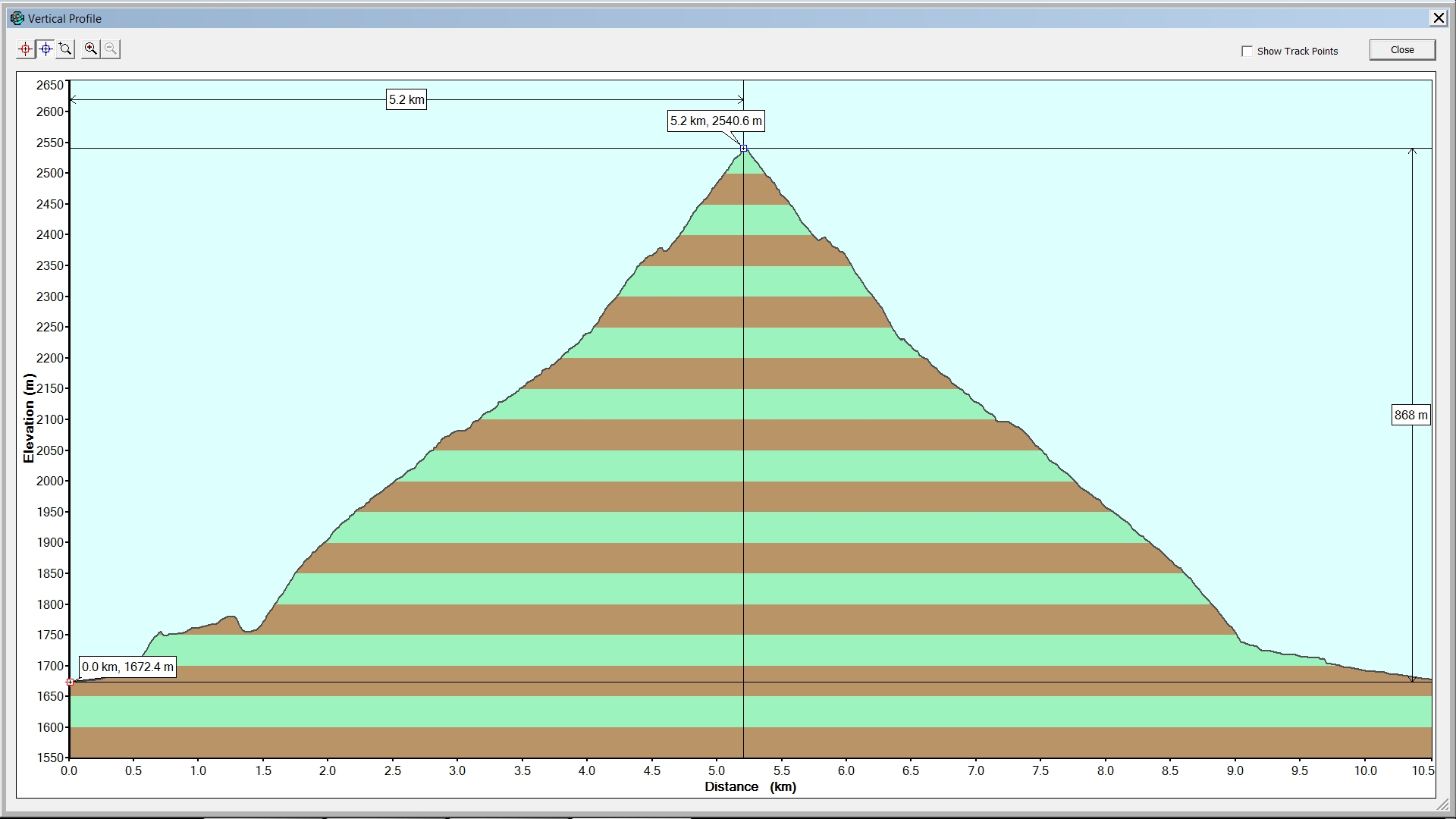Image resolution: width=1456 pixels, height=819 pixels.
Task: Activate the zoom-to-selection magnifier tool
Action: click(66, 49)
